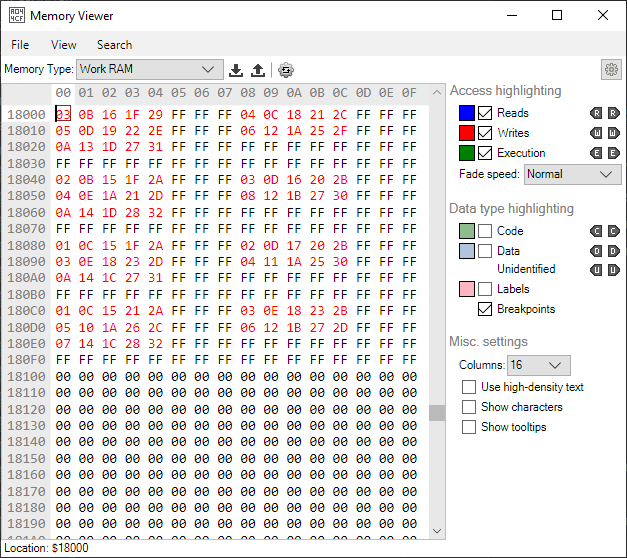
Task: Go to previous Data byte with left D arrow
Action: coord(596,251)
